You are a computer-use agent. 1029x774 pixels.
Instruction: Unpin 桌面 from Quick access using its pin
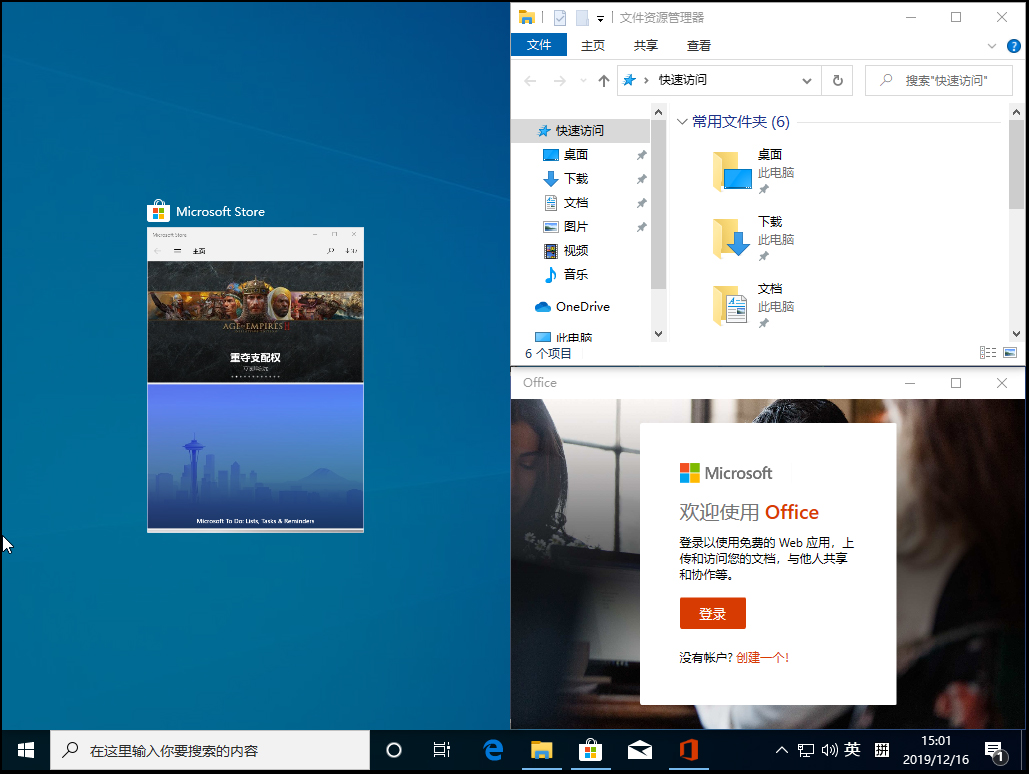point(641,154)
